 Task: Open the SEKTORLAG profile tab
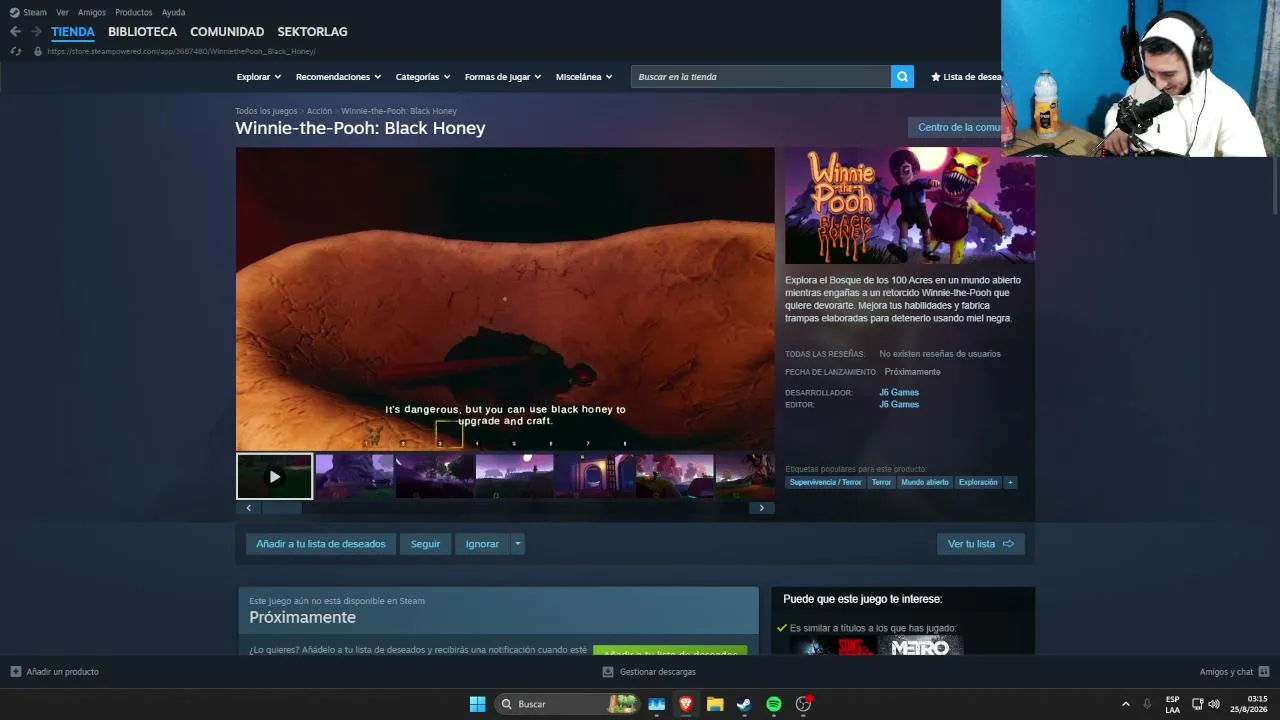pyautogui.click(x=313, y=32)
